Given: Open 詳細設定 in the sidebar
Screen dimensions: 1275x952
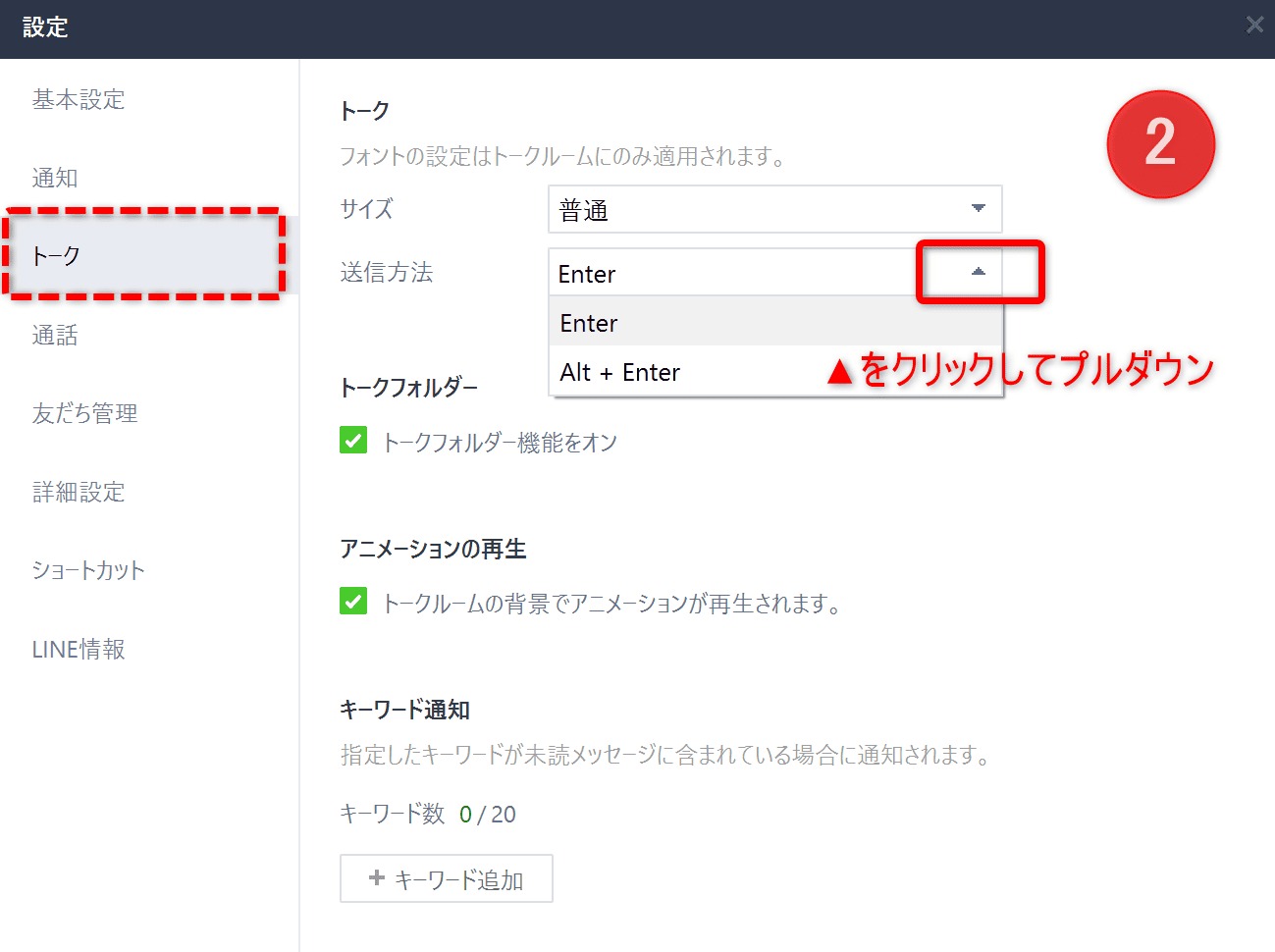Looking at the screenshot, I should [x=79, y=492].
